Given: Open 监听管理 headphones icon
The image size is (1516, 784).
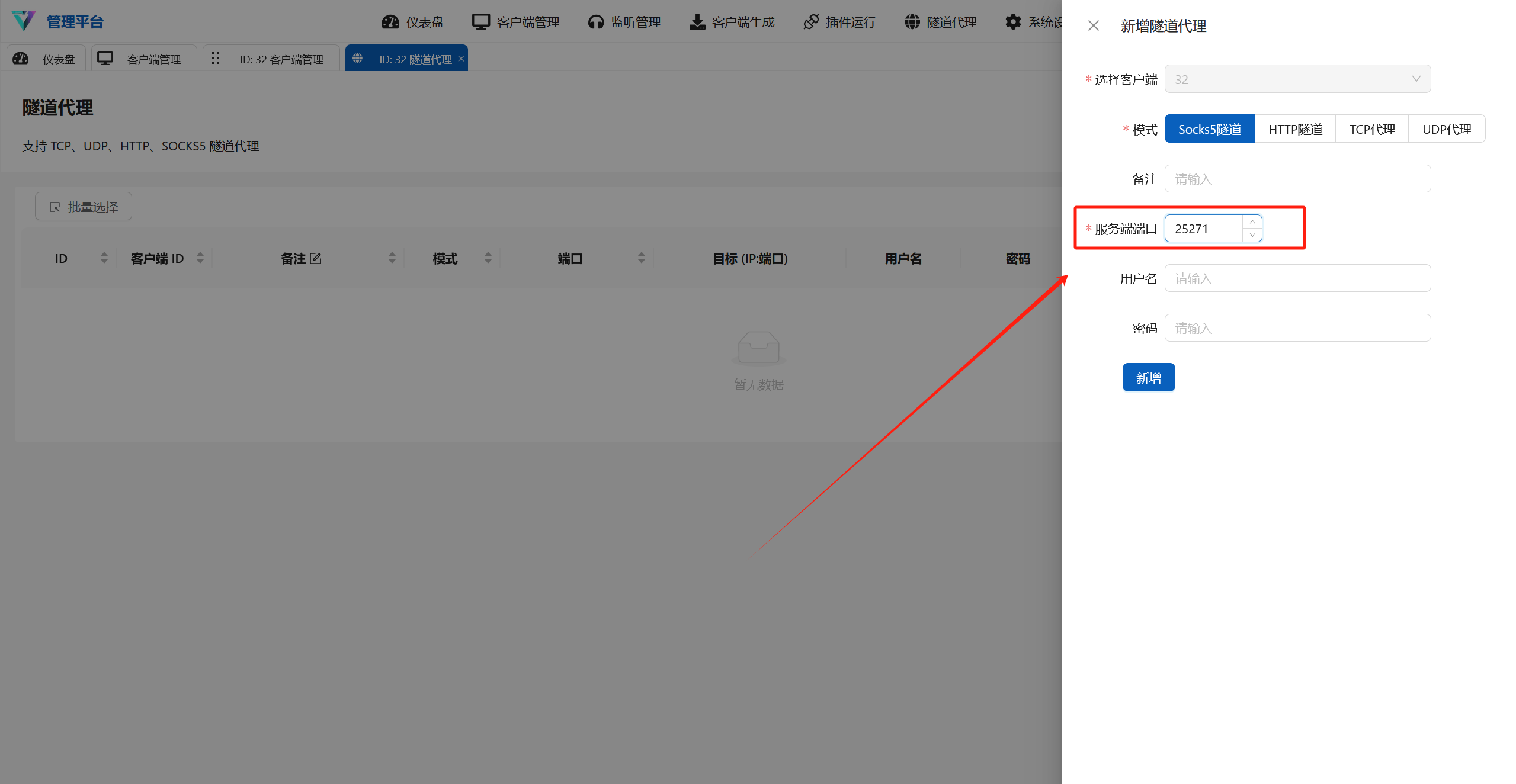Looking at the screenshot, I should pyautogui.click(x=596, y=21).
